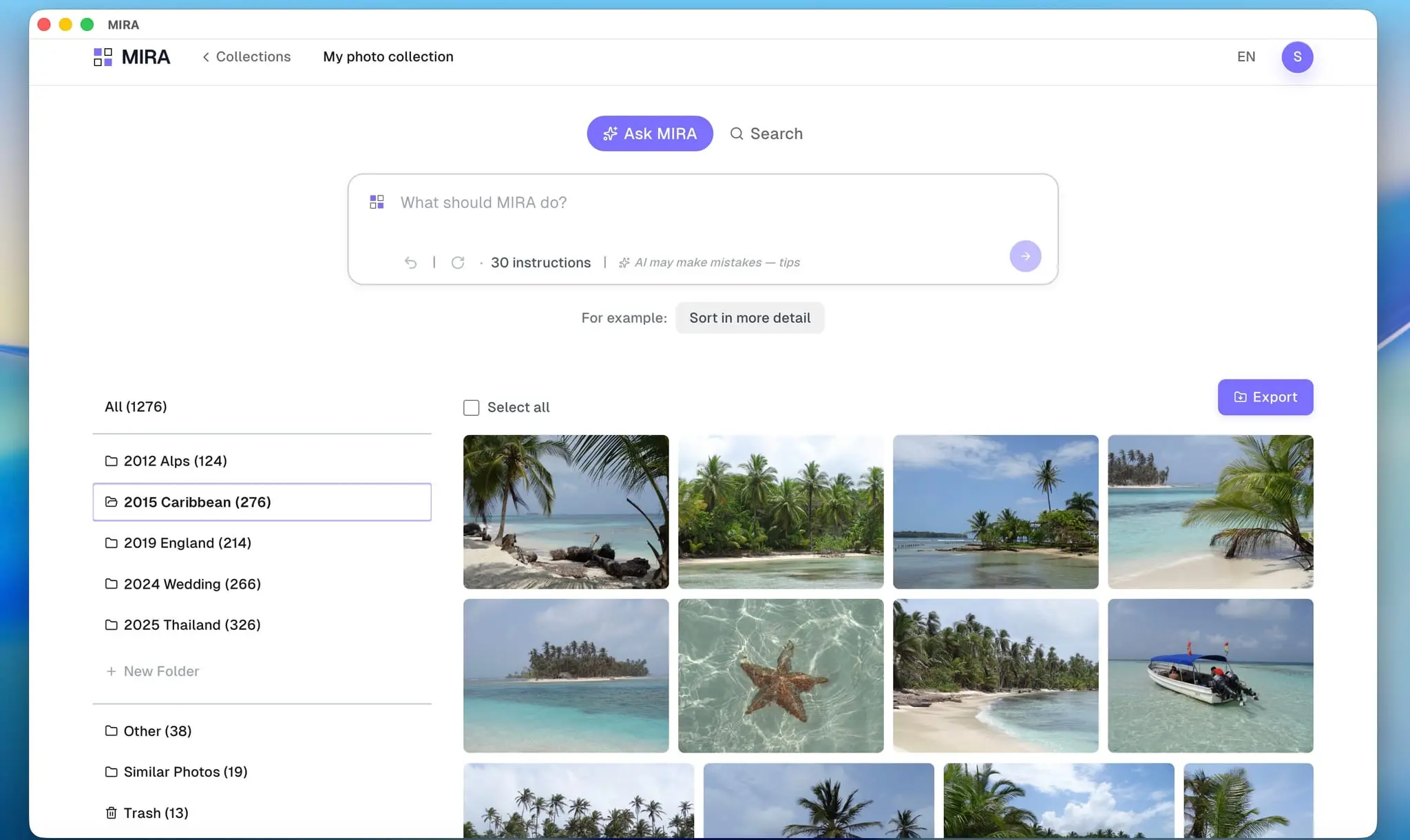Viewport: 1410px width, 840px height.
Task: Open the starfish underwater photo
Action: tap(781, 675)
